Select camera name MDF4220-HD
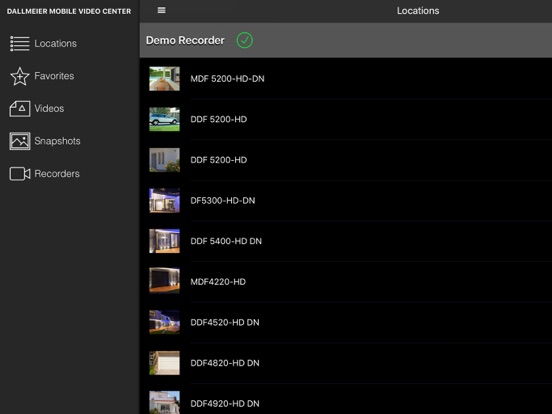This screenshot has width=552, height=414. click(x=218, y=282)
